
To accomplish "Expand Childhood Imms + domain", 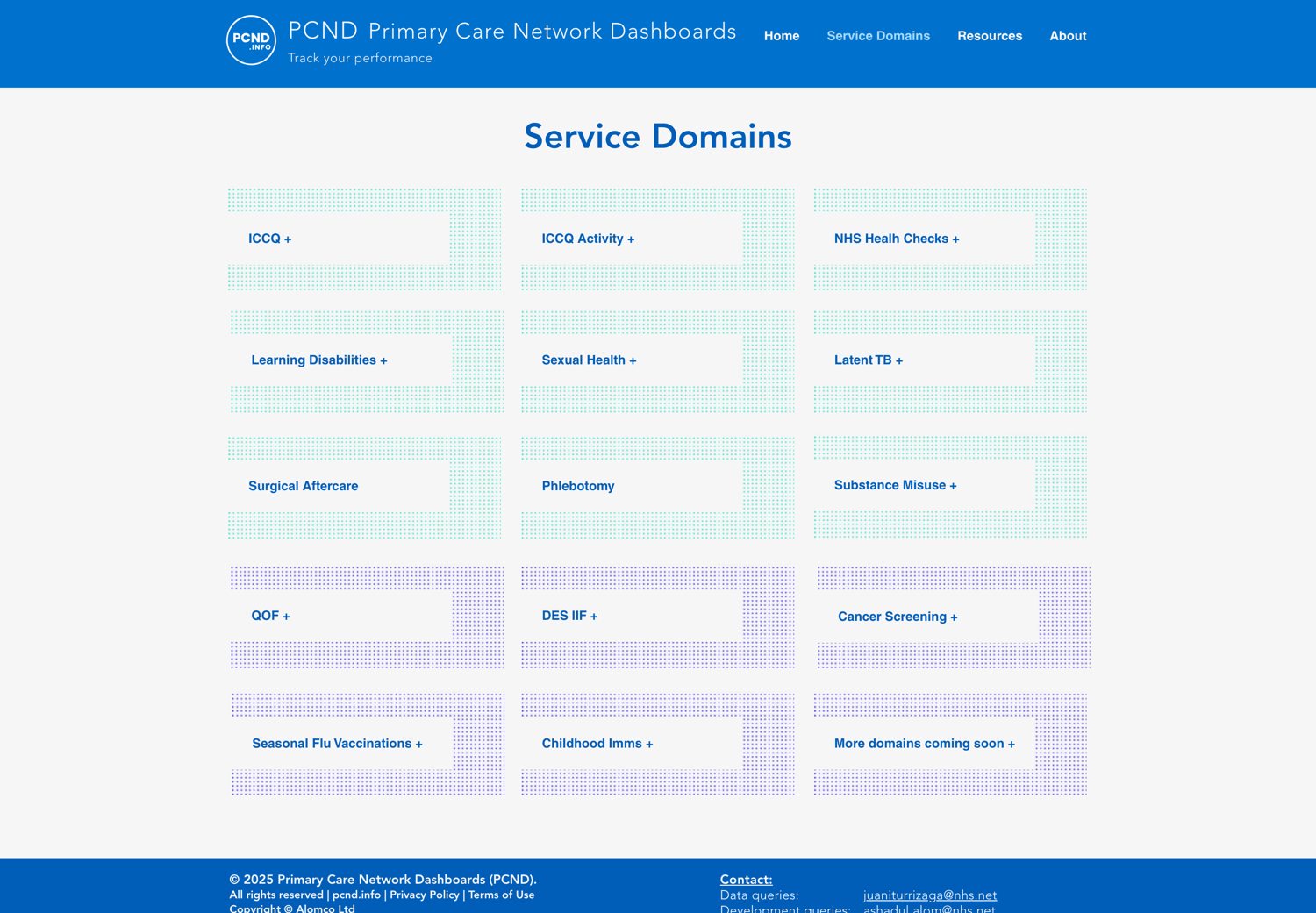I will (x=597, y=744).
